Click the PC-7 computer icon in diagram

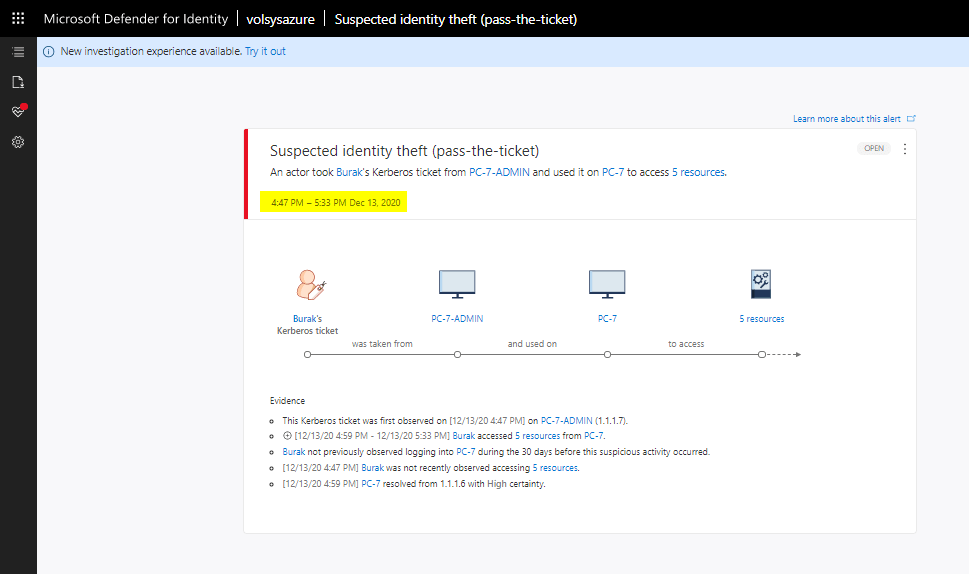click(607, 285)
